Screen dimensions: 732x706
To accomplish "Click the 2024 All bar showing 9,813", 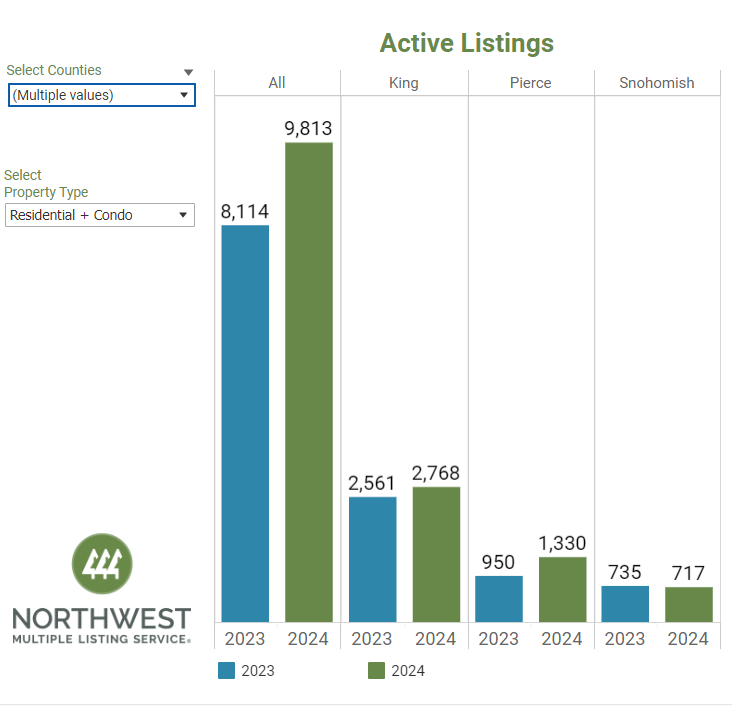I will [x=309, y=382].
